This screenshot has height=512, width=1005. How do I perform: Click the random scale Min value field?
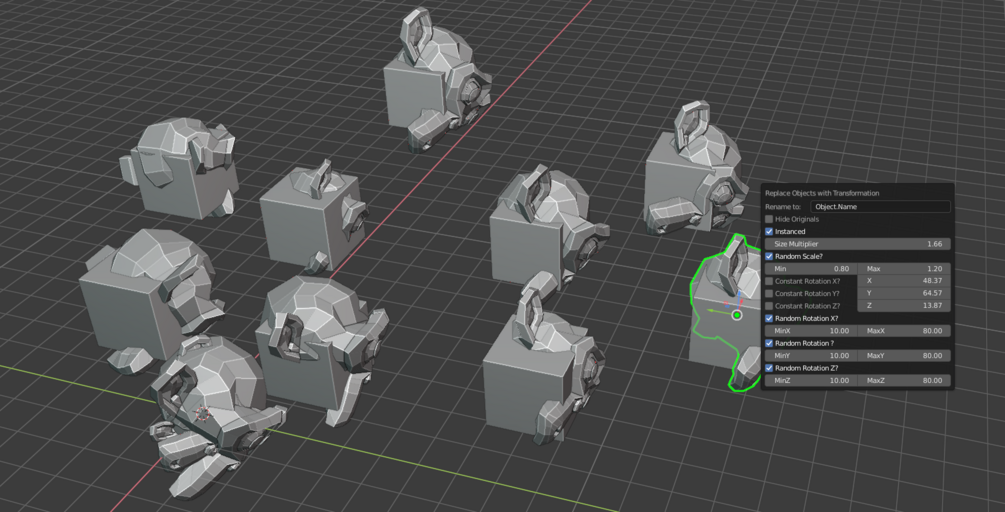click(811, 268)
